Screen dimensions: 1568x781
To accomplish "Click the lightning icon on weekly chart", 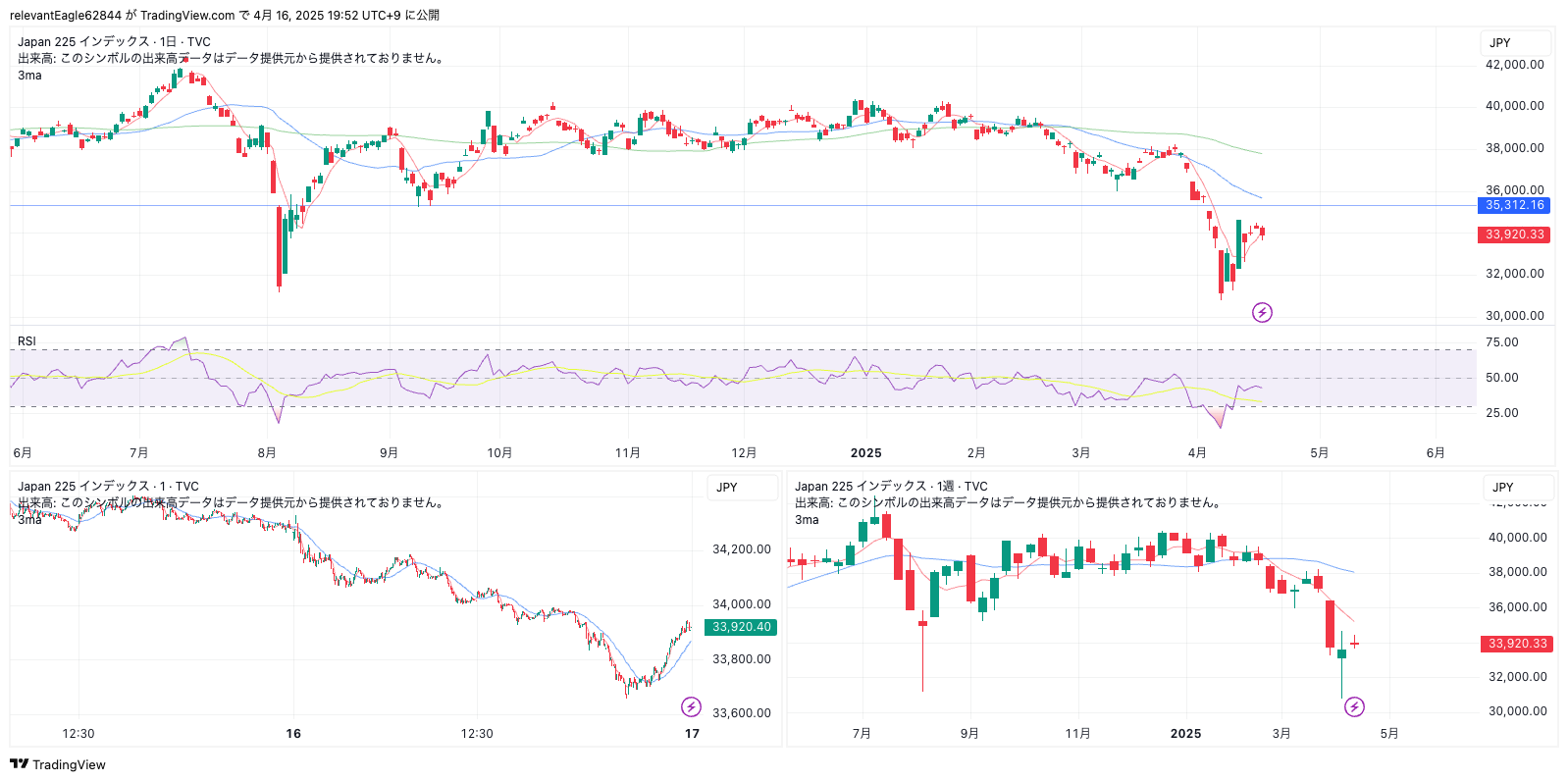I will tap(1354, 706).
